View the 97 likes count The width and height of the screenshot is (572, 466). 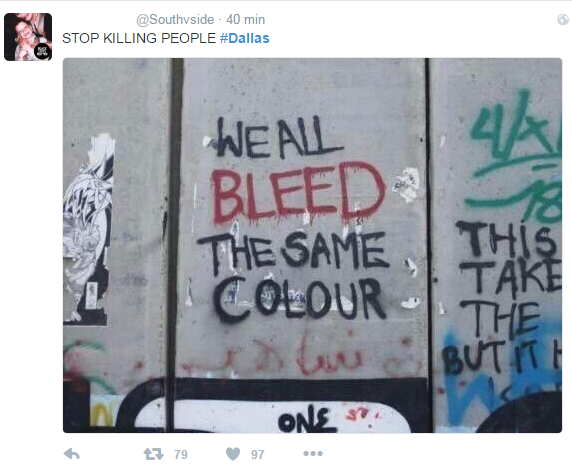click(x=258, y=454)
